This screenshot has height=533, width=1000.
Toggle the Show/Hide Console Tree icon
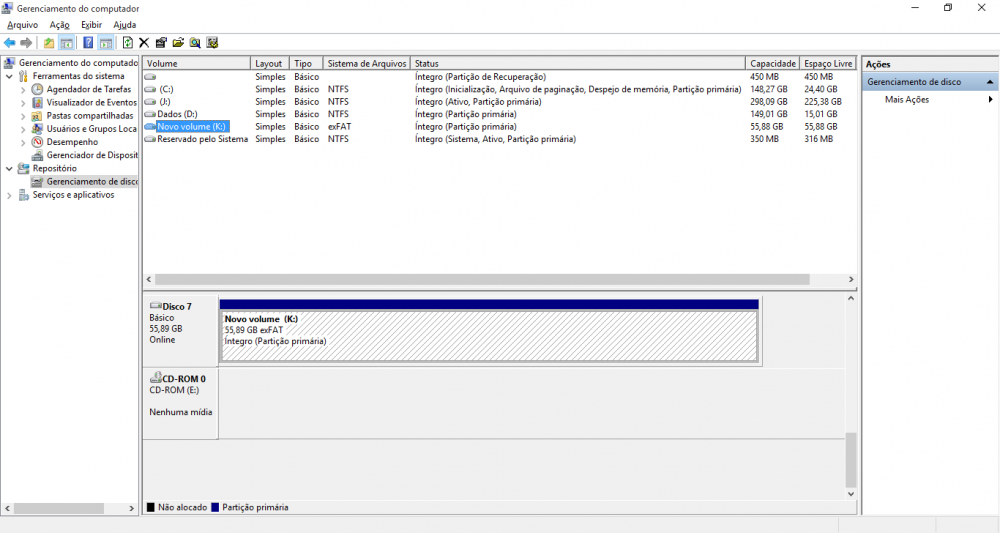66,43
